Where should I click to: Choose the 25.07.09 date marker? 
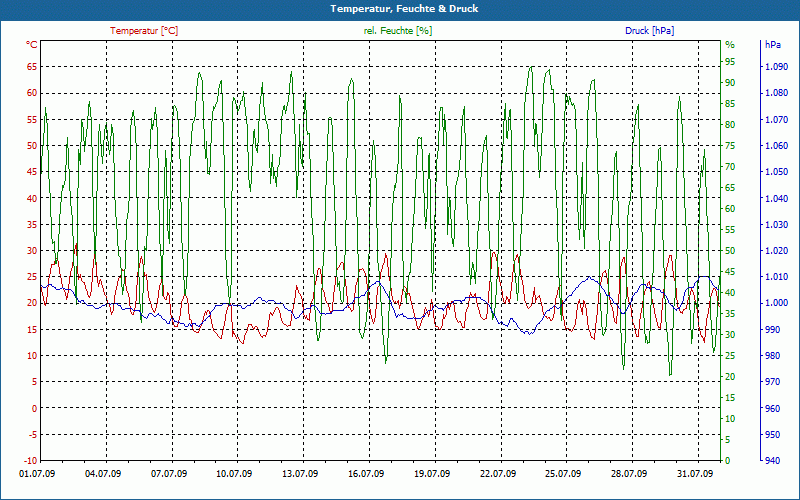pyautogui.click(x=563, y=474)
